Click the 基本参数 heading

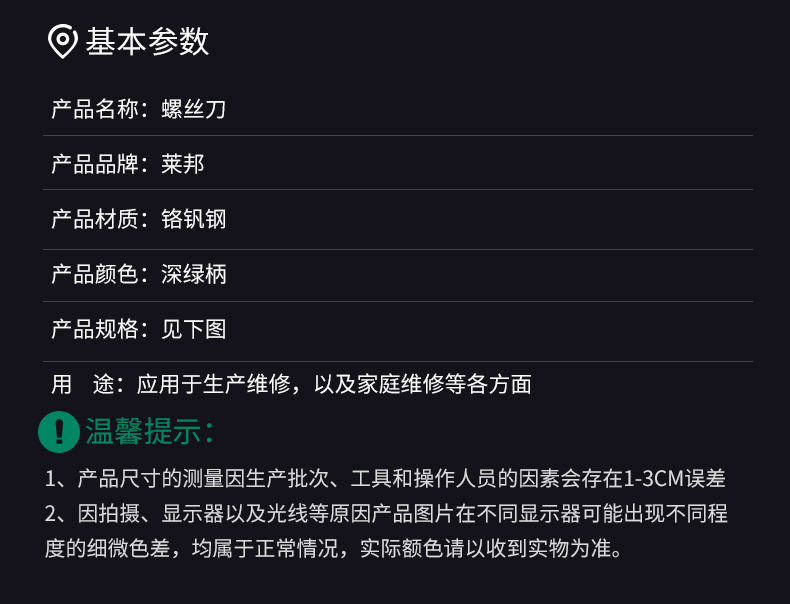tap(147, 42)
